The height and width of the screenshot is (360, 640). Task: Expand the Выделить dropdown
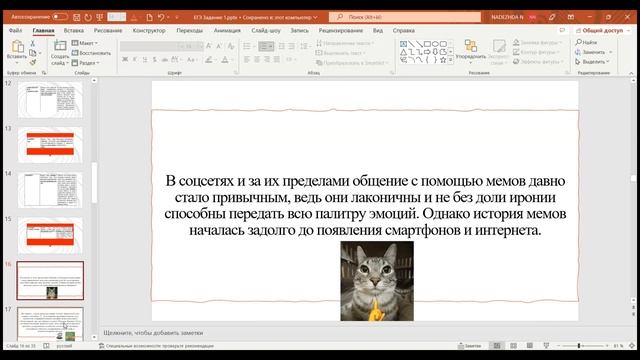tap(592, 62)
